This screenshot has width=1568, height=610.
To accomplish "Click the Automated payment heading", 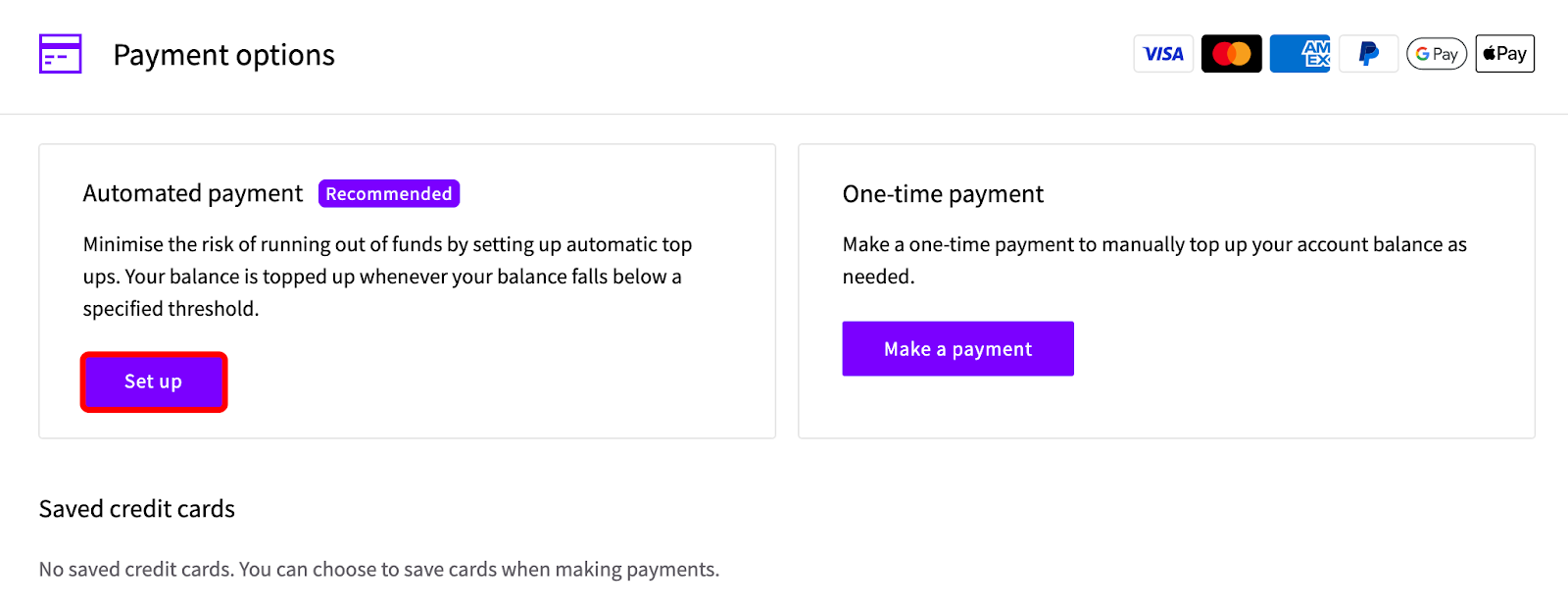I will click(x=193, y=194).
